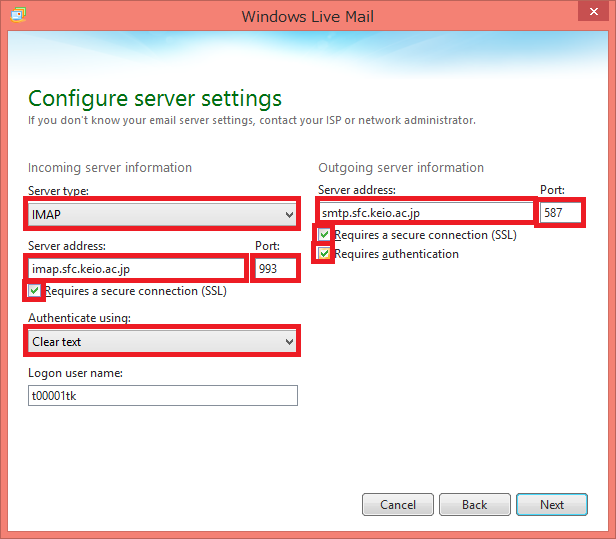Uncheck outgoing server SSL secure connection checkbox

click(x=324, y=235)
